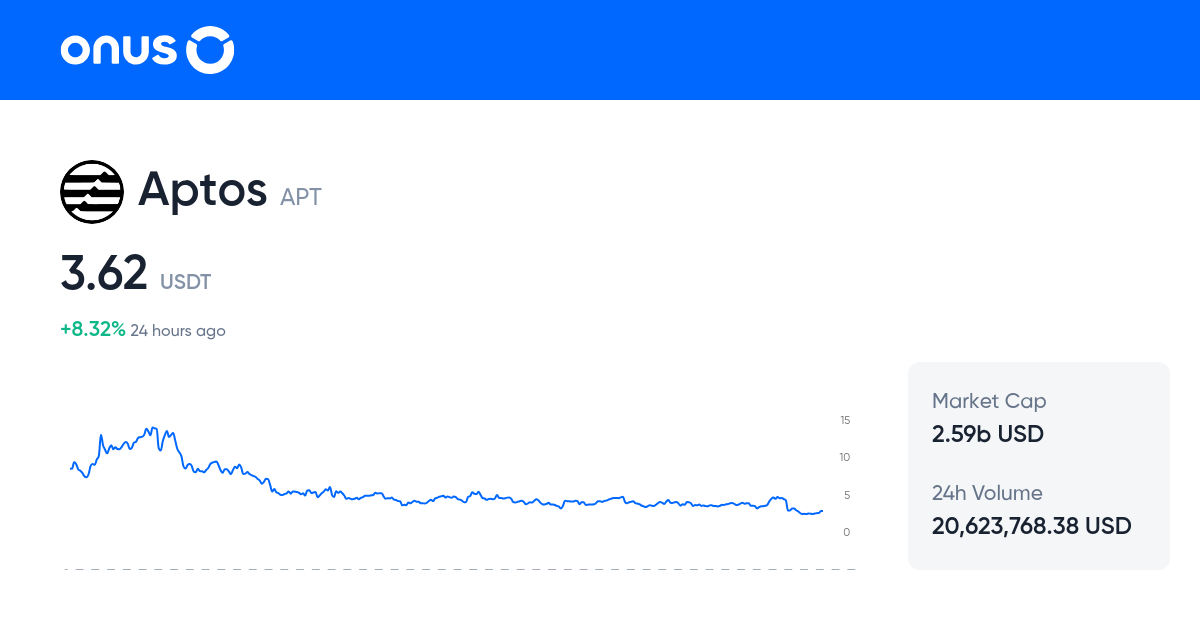Select the 2.59b USD market cap value
This screenshot has height=630, width=1200.
pyautogui.click(x=988, y=434)
